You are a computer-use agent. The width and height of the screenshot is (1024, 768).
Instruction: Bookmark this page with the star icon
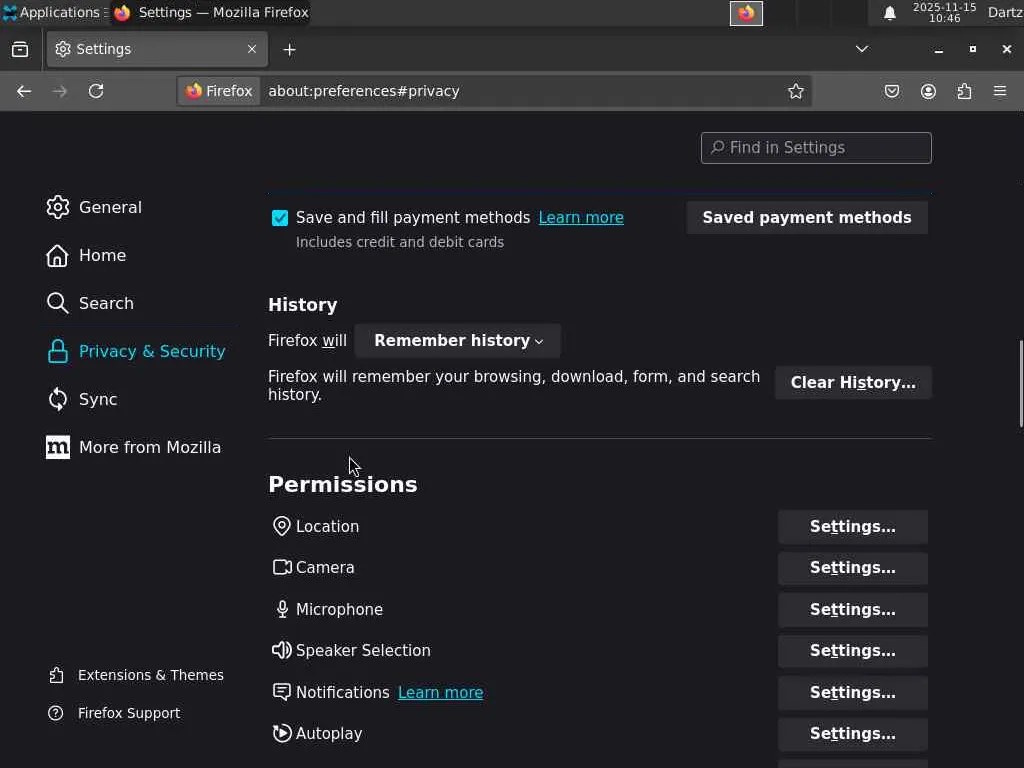point(795,91)
